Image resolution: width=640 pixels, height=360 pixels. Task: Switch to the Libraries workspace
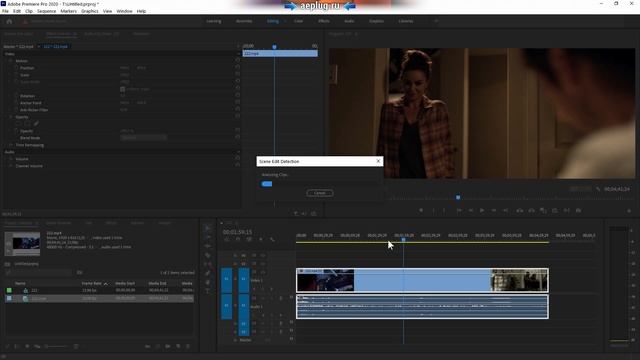click(x=406, y=21)
